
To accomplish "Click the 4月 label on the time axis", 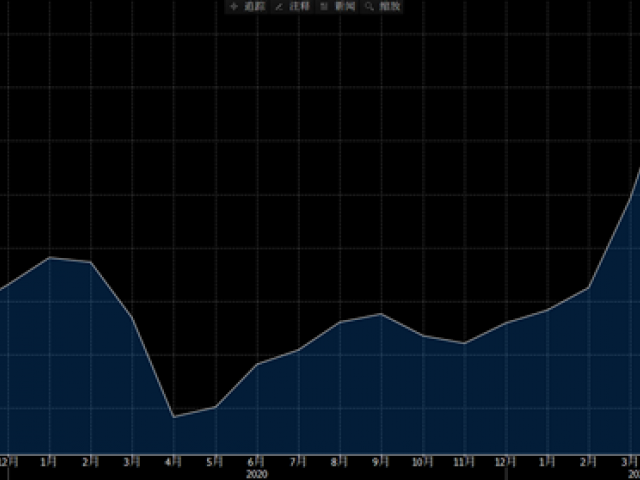I will 174,462.
